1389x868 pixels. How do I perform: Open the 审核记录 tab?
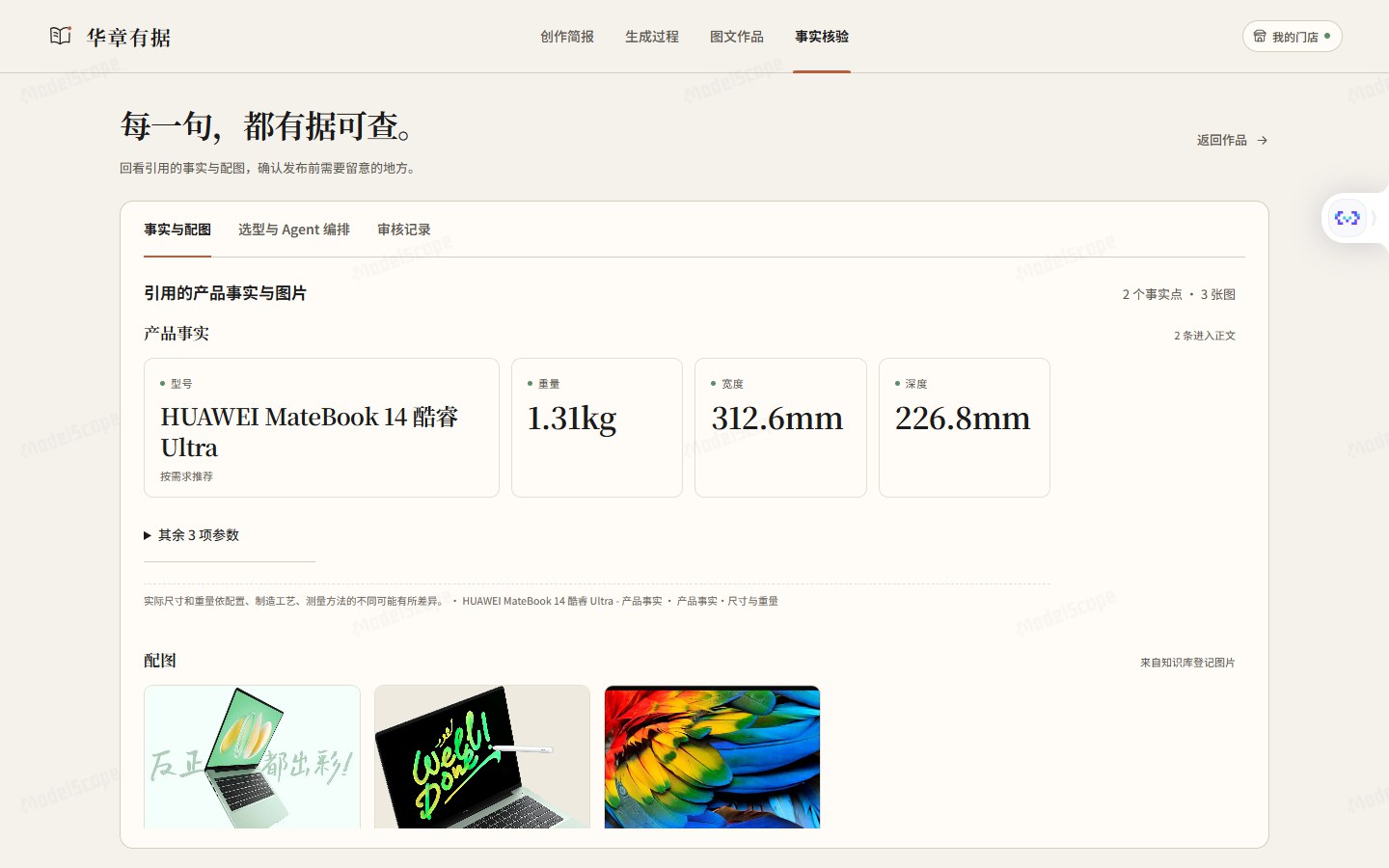tap(404, 230)
